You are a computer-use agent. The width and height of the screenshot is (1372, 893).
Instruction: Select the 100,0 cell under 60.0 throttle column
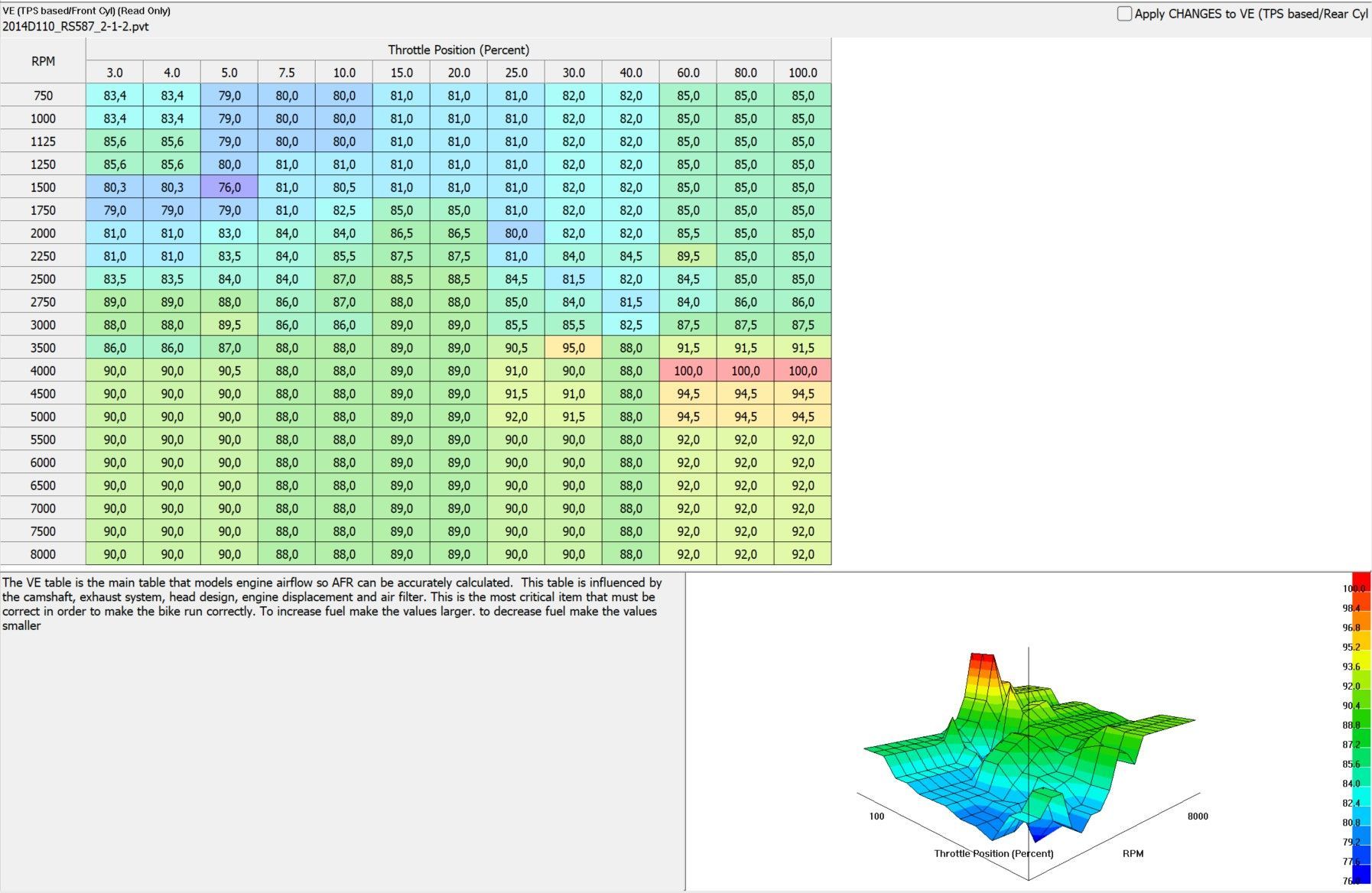coord(688,371)
